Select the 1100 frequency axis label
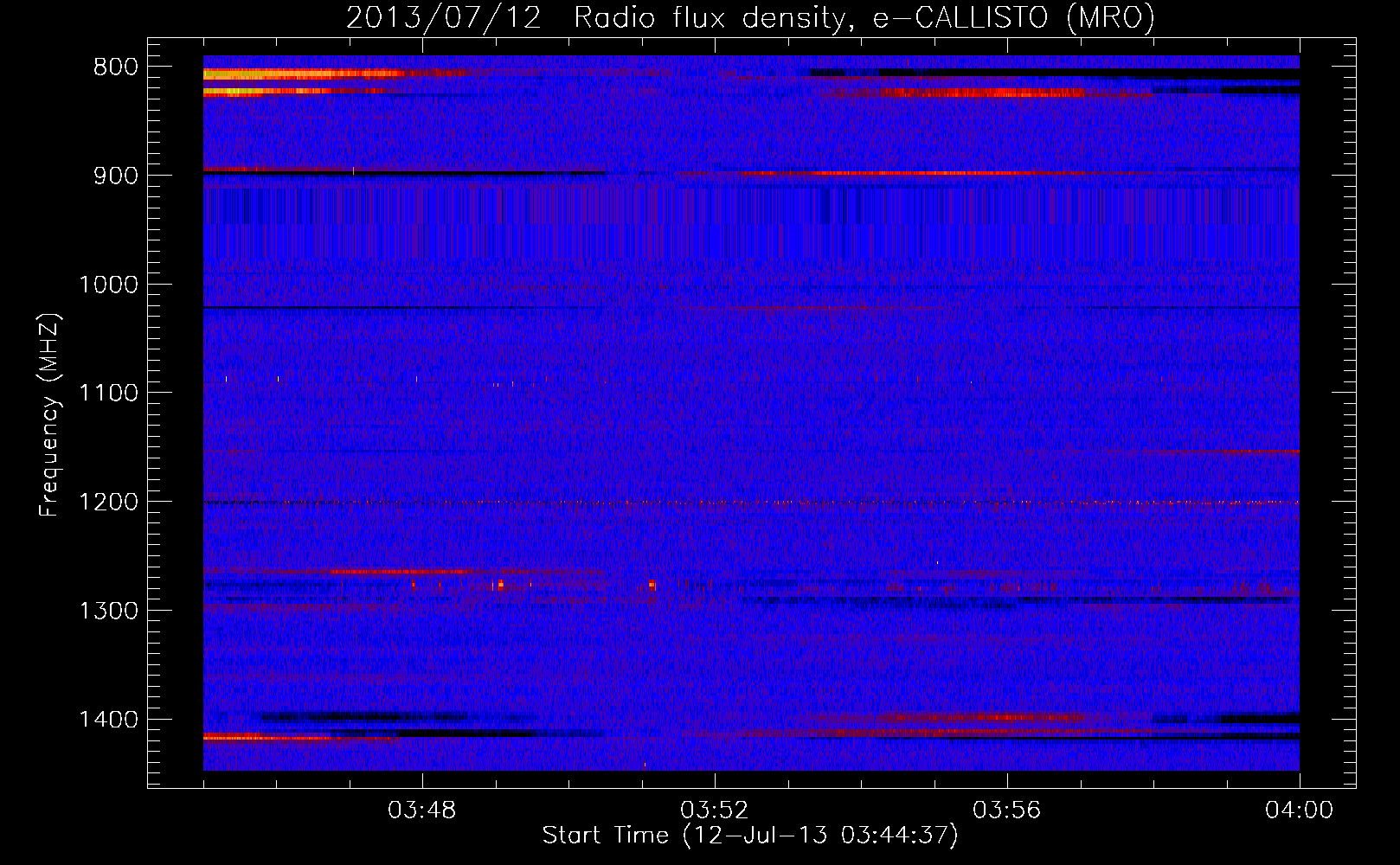This screenshot has width=1400, height=865. (x=108, y=394)
